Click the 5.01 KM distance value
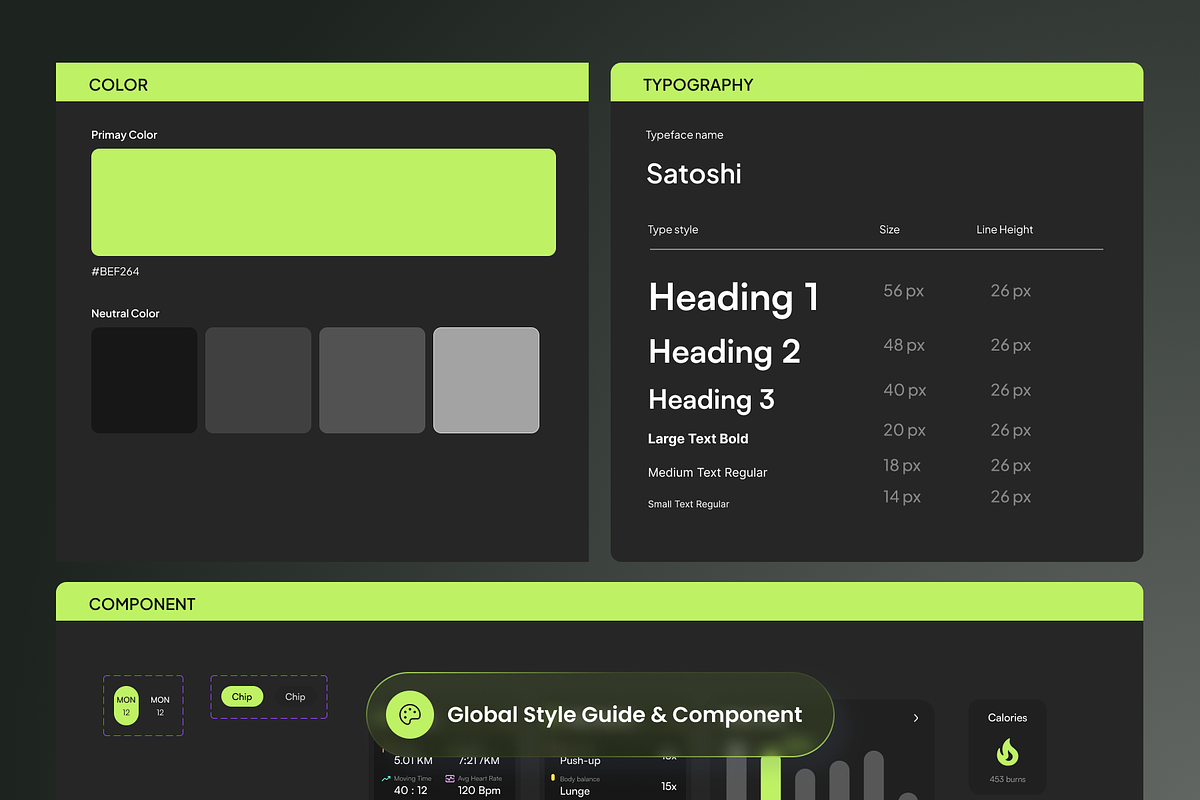The width and height of the screenshot is (1200, 800). pos(413,760)
